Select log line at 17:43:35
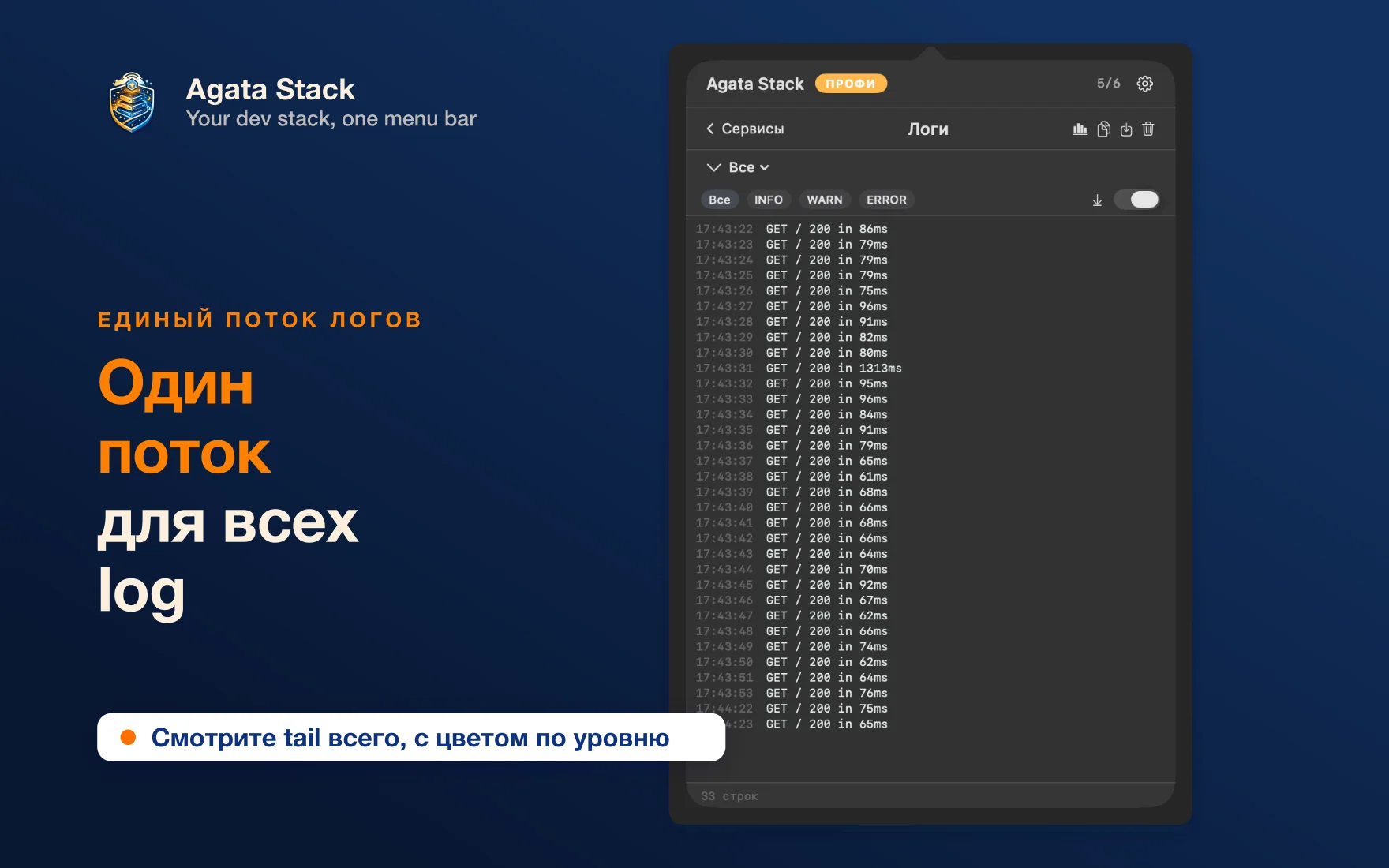Image resolution: width=1389 pixels, height=868 pixels. click(792, 430)
